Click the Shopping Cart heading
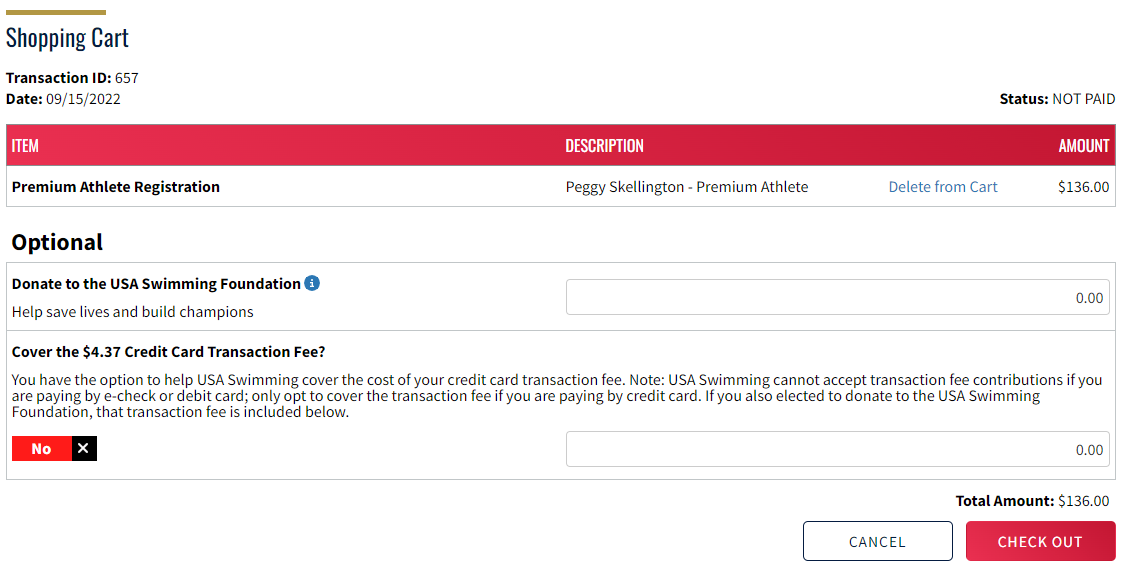Image resolution: width=1125 pixels, height=577 pixels. (67, 38)
